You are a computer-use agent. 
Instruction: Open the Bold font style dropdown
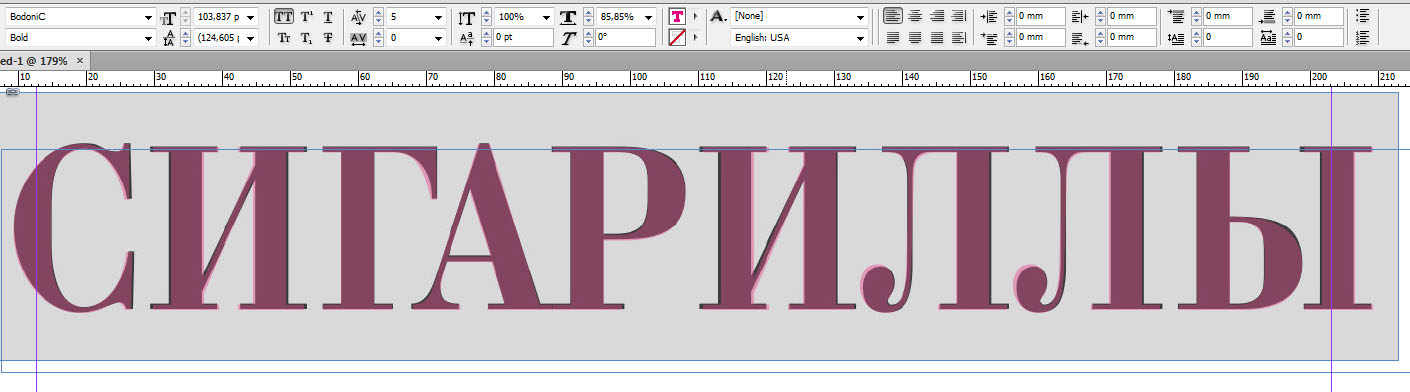(x=149, y=38)
